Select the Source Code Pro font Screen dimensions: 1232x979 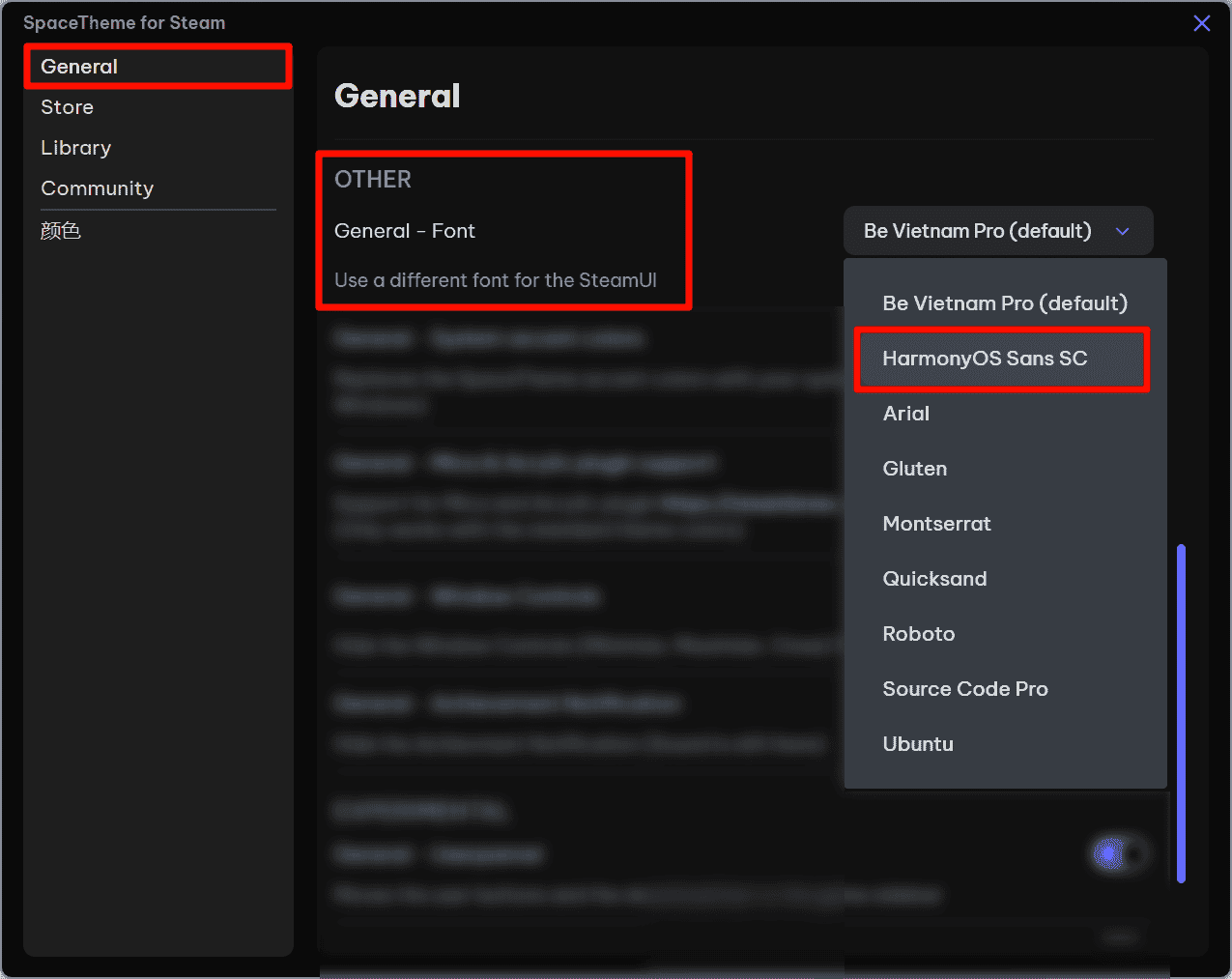point(964,689)
